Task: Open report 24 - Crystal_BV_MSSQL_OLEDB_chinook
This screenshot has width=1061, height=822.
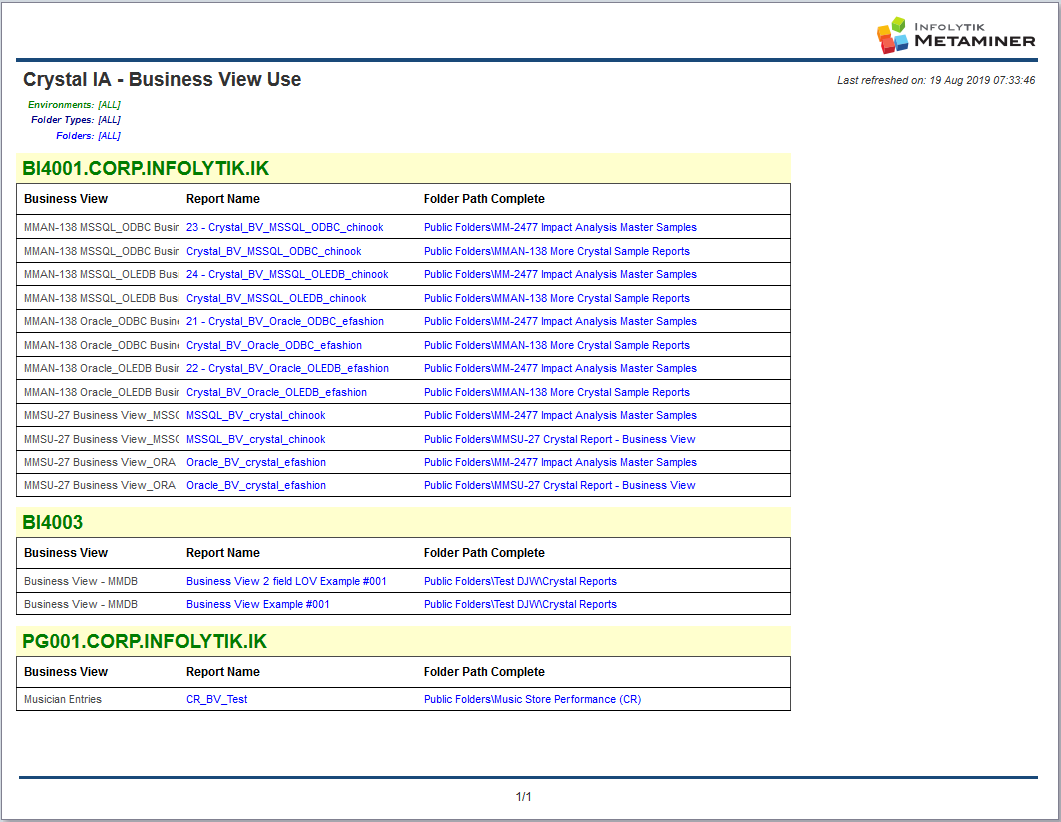Action: [x=287, y=274]
